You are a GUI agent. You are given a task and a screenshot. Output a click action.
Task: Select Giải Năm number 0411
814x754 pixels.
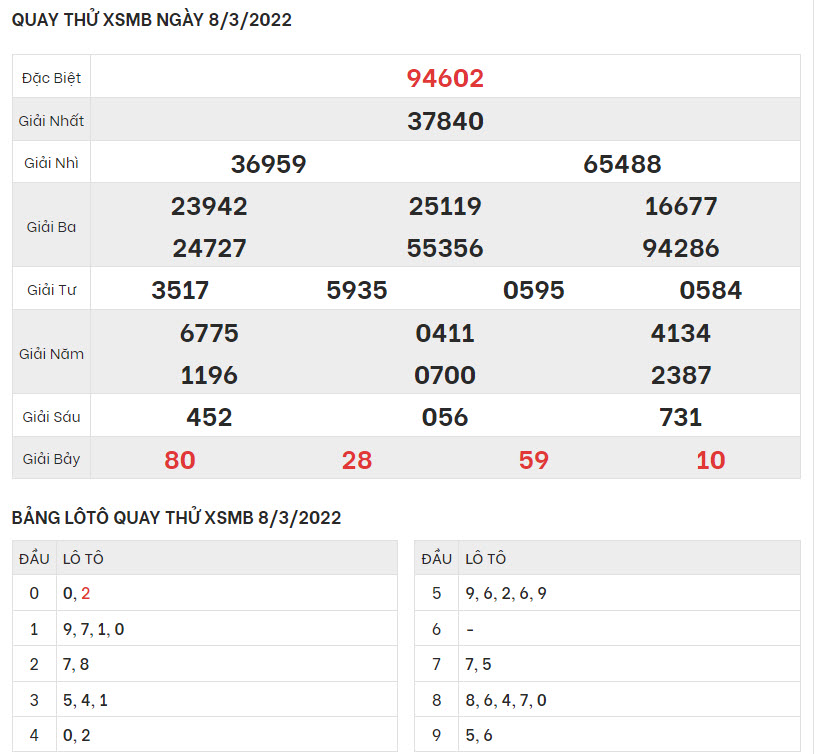click(x=445, y=333)
